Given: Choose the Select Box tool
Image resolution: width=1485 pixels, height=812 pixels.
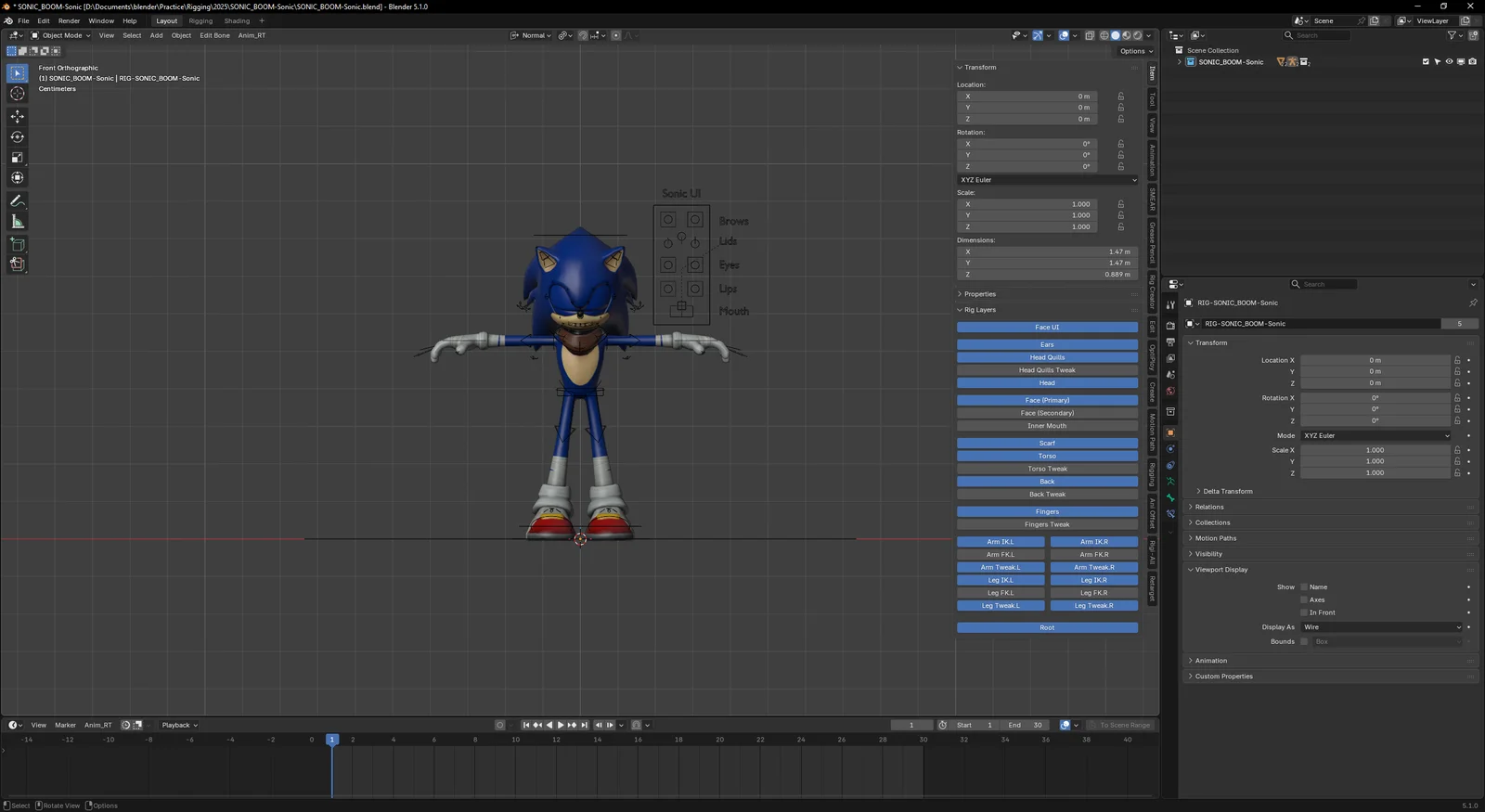Looking at the screenshot, I should point(18,72).
